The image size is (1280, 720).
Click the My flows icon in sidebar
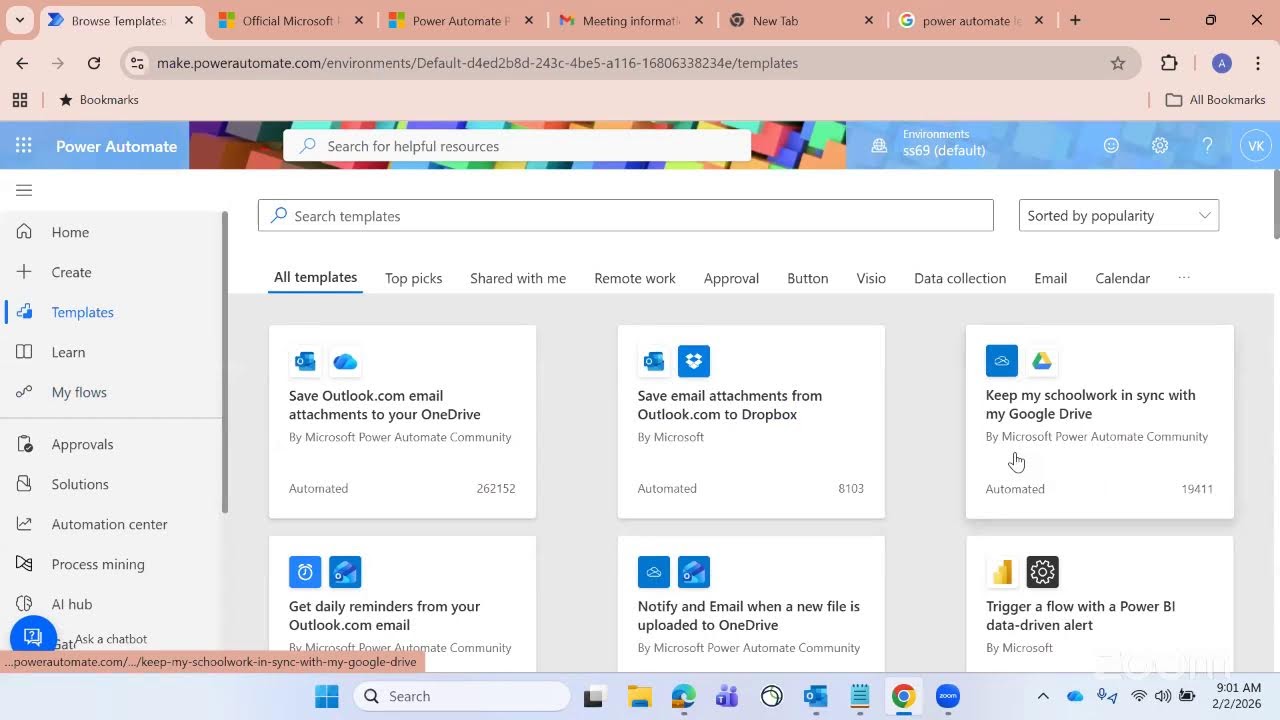click(x=25, y=392)
